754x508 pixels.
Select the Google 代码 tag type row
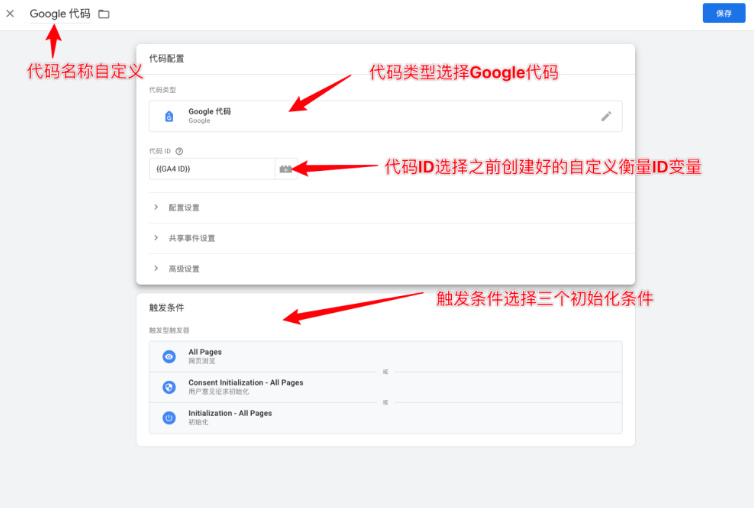(386, 116)
